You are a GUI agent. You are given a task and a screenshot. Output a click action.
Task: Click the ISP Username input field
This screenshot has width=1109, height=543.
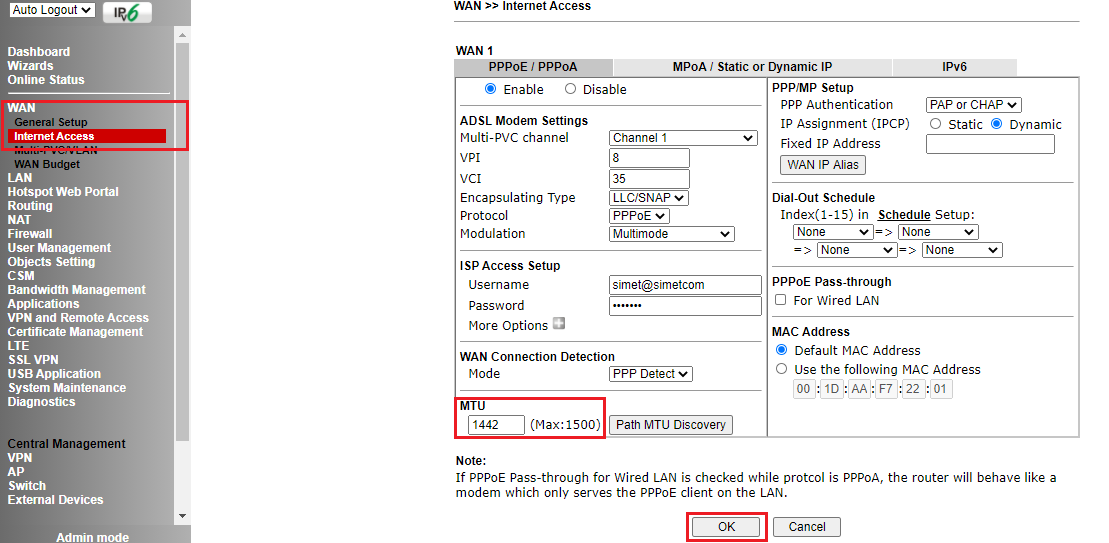point(685,285)
